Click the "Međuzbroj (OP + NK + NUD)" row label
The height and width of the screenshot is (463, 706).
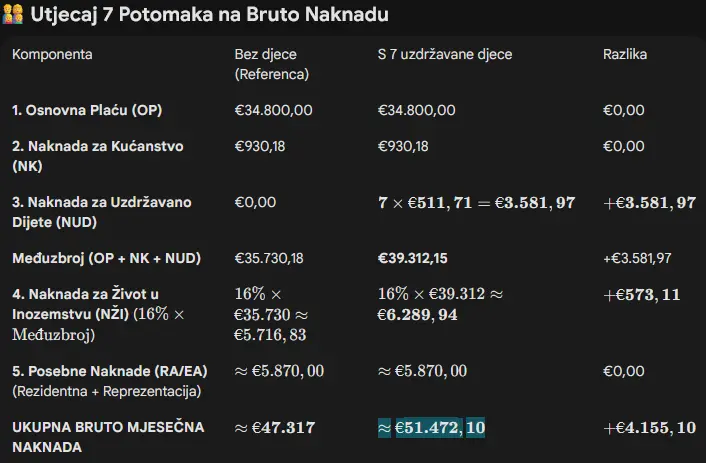tap(106, 258)
